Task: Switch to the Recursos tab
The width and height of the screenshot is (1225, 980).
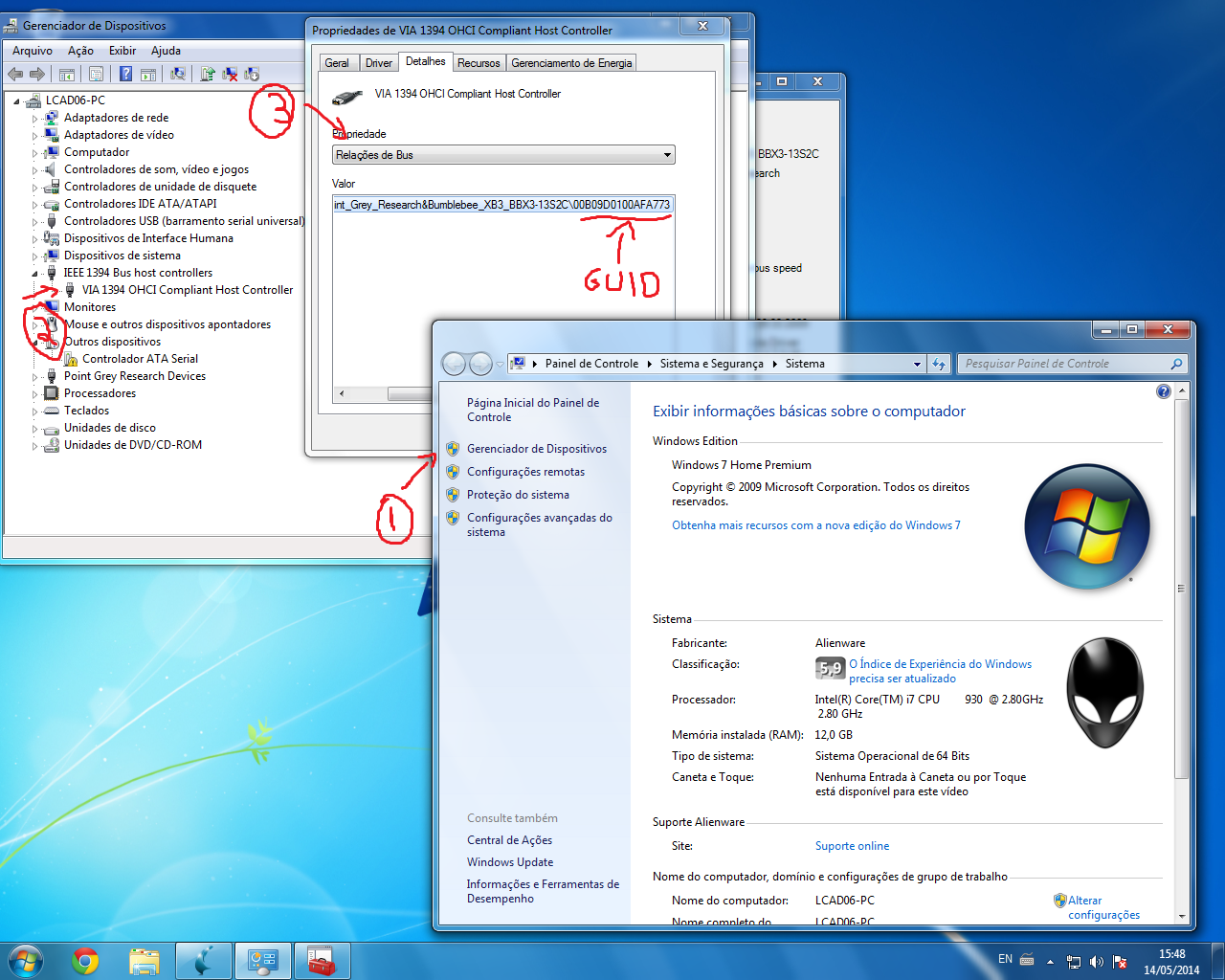Action: click(x=479, y=63)
